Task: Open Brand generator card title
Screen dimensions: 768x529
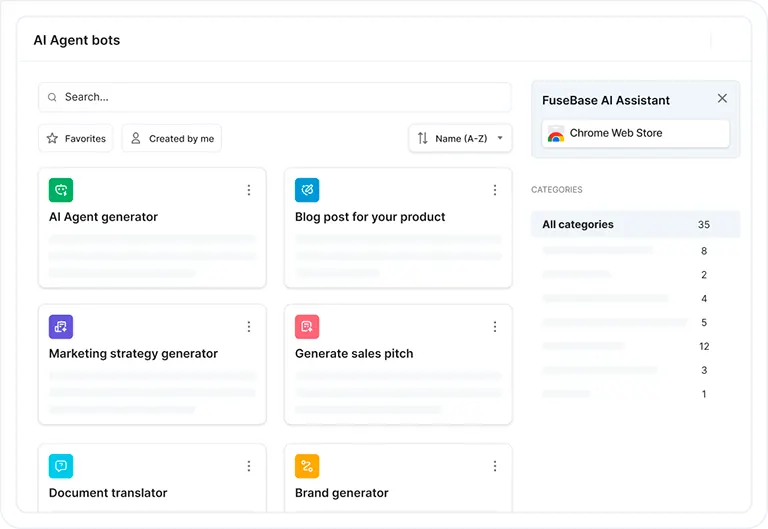Action: pos(341,493)
